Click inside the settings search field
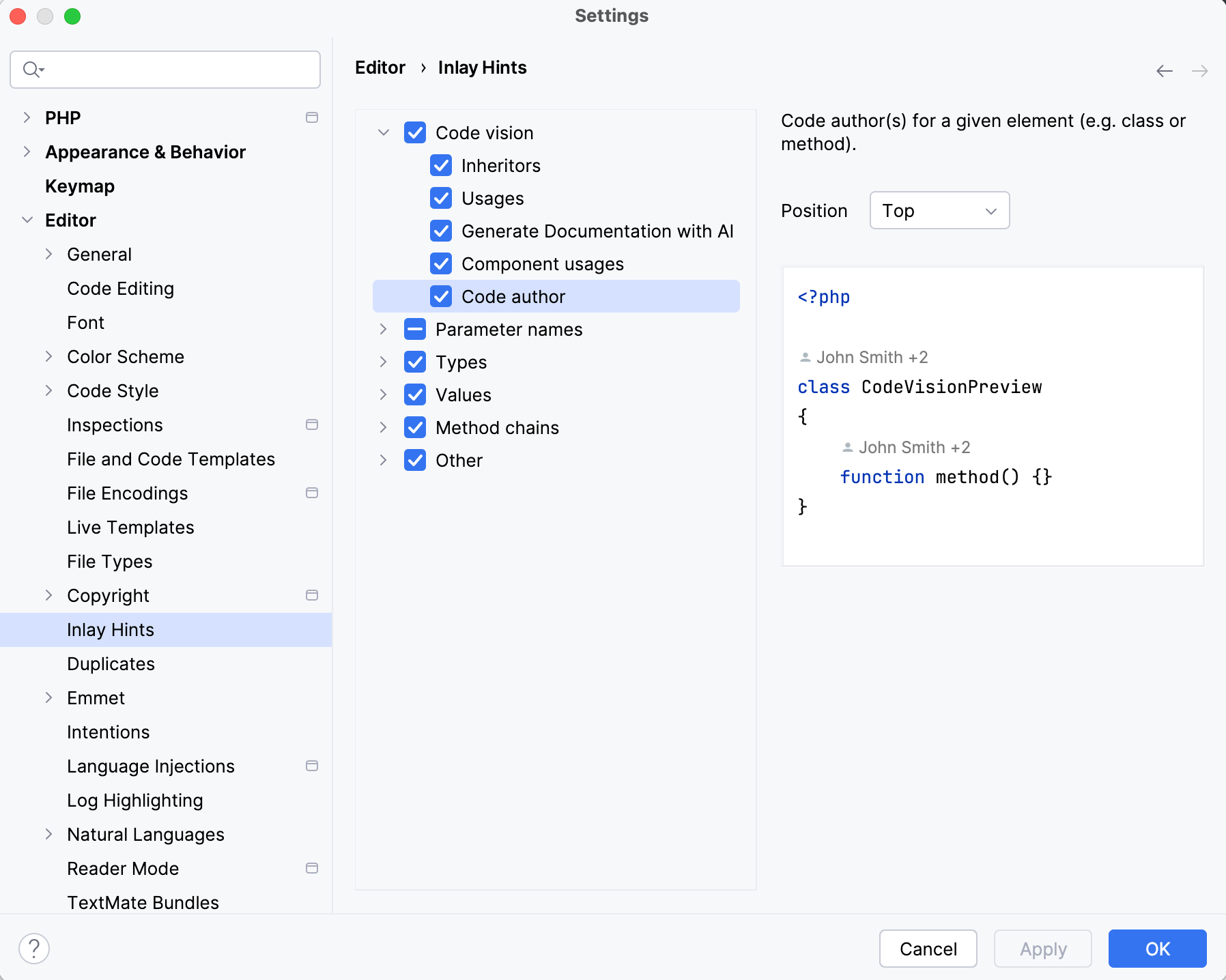 click(171, 69)
